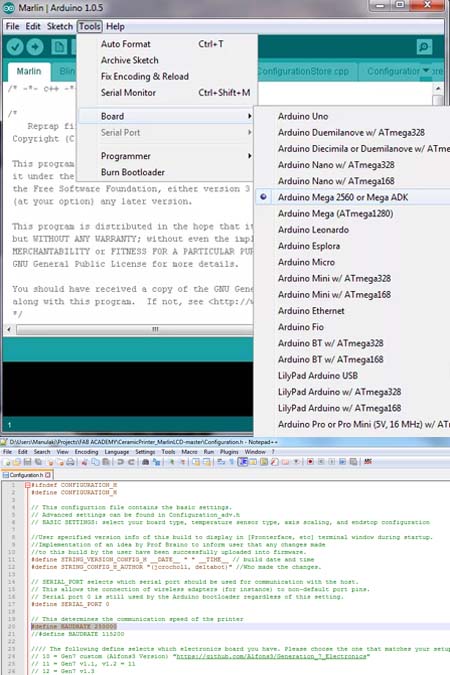Click the Zoom Out icon in Notepad++ toolbar
The width and height of the screenshot is (450, 675).
183,462
